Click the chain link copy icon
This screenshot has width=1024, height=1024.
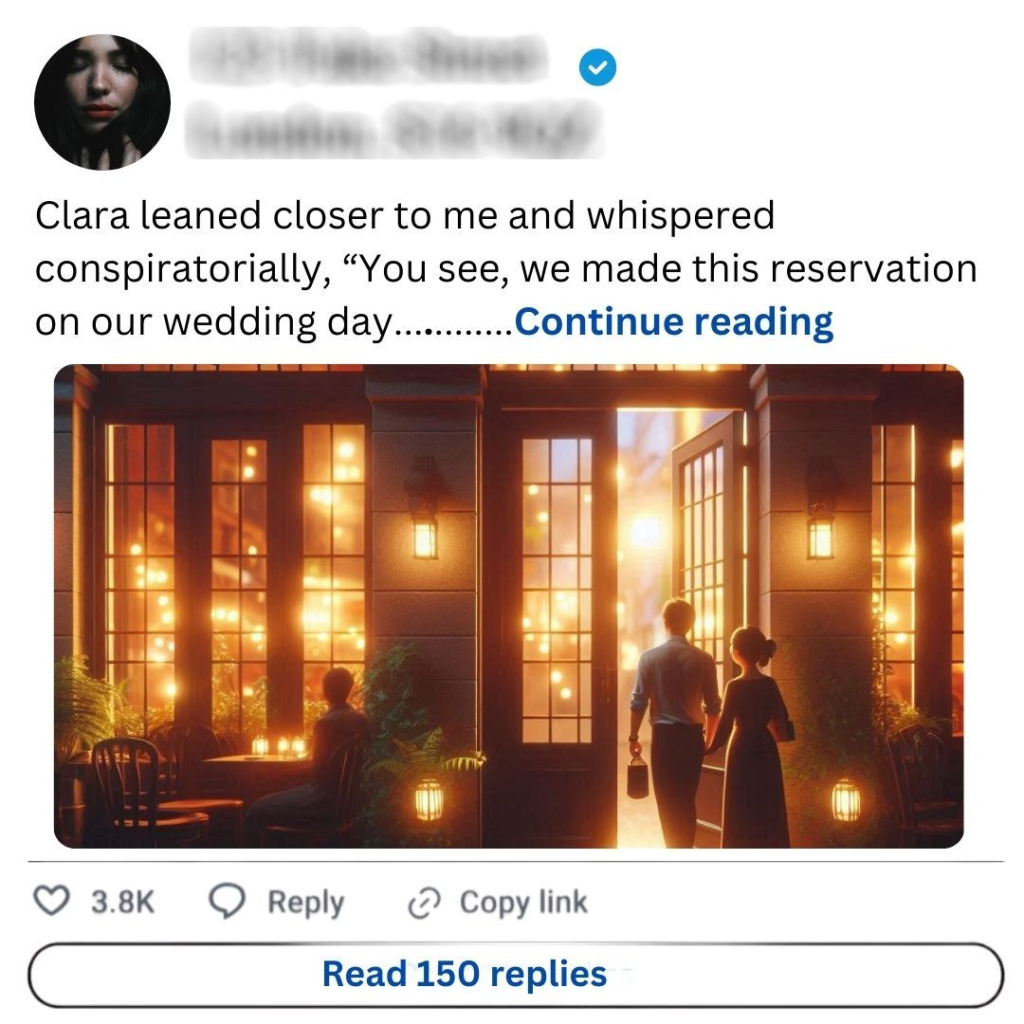[425, 903]
